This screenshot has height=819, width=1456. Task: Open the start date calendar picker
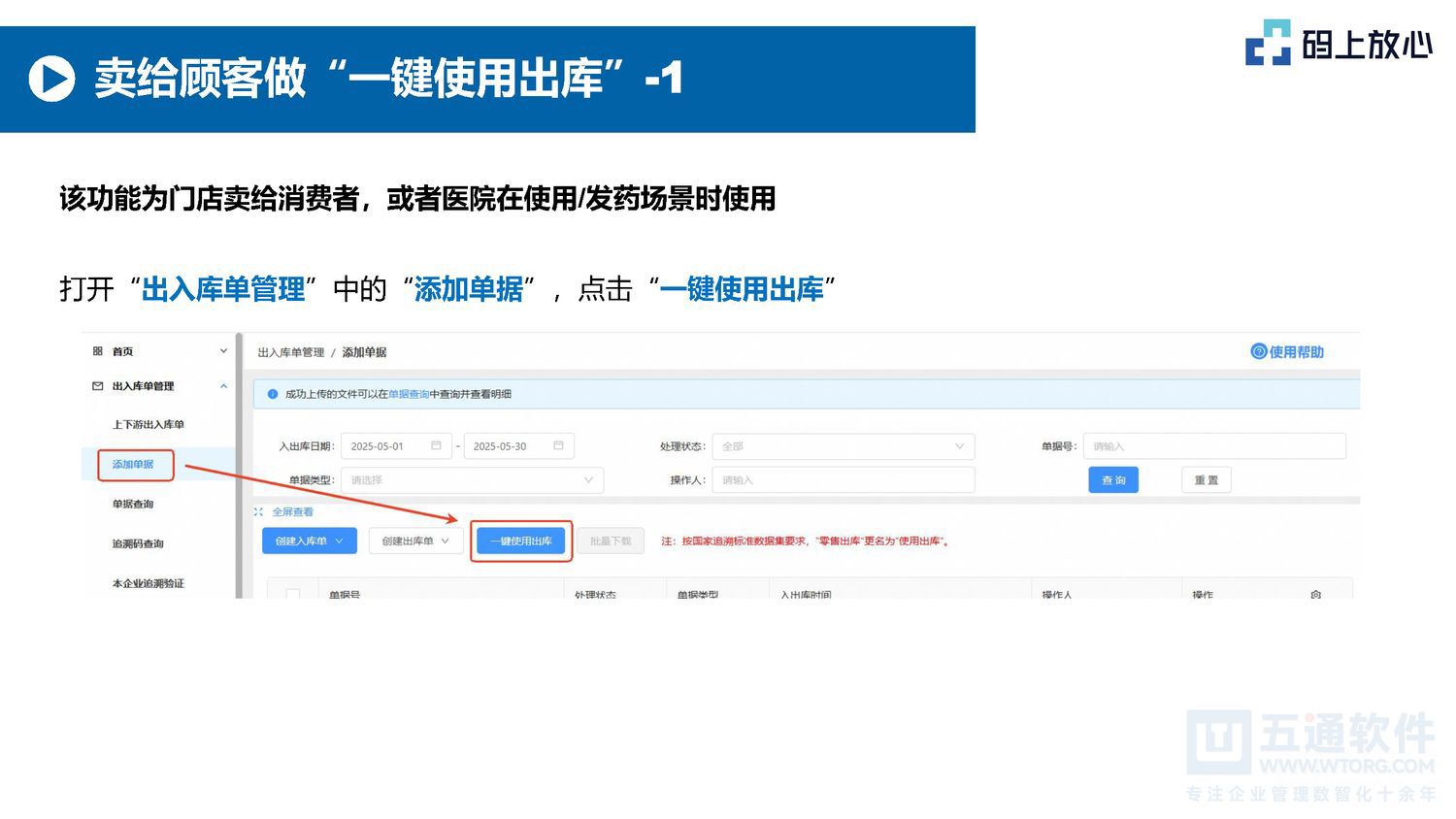436,446
